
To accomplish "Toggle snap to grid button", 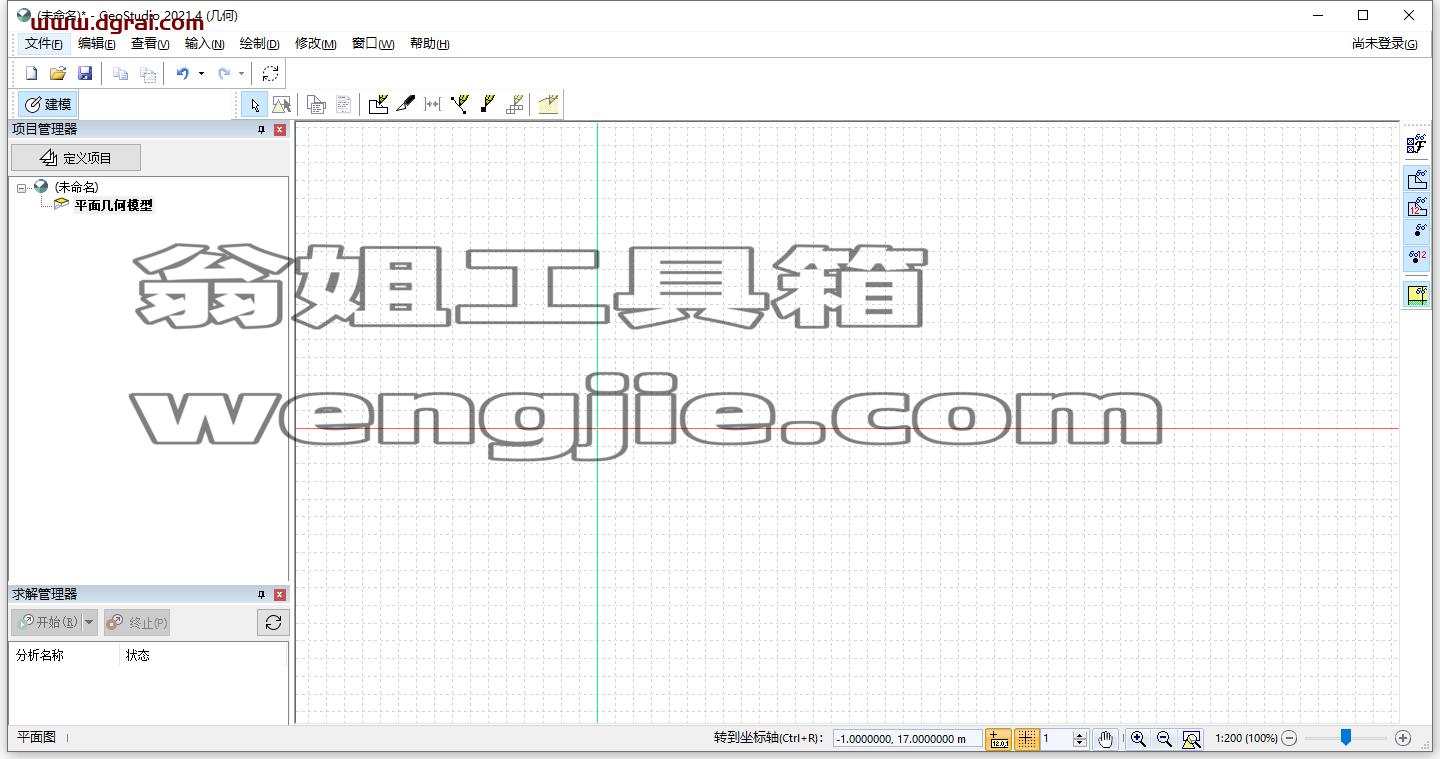I will [1027, 739].
